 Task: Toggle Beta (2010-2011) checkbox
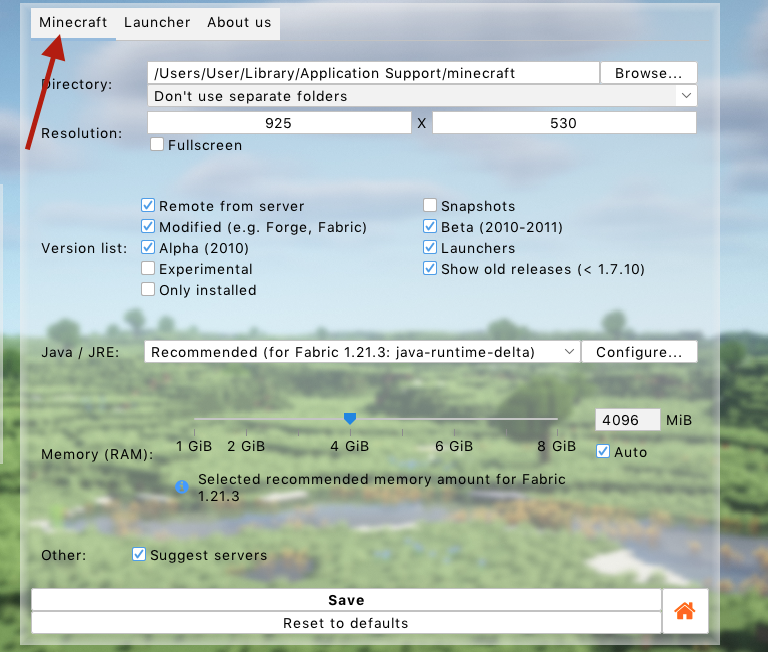430,226
